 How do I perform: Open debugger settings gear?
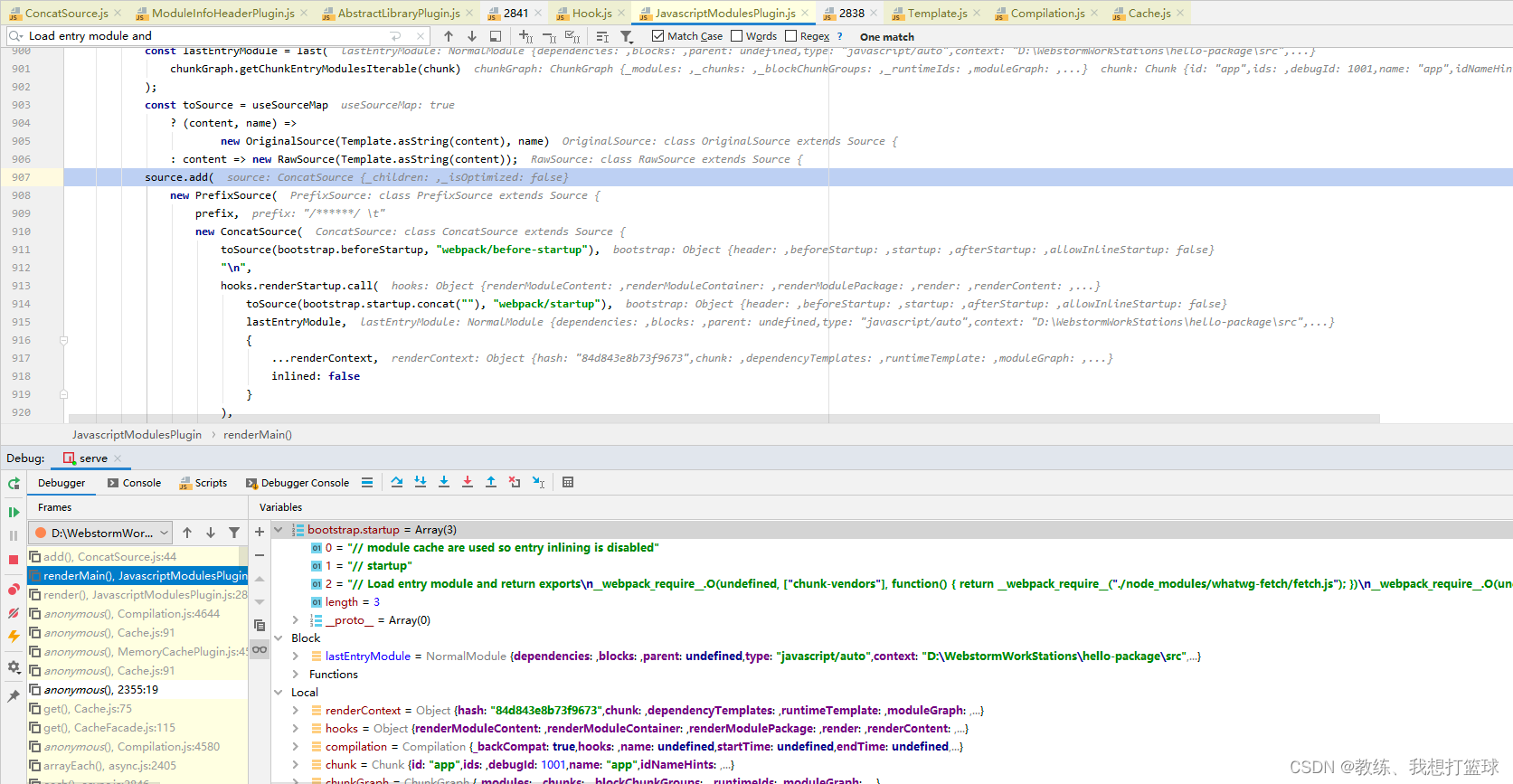point(14,667)
